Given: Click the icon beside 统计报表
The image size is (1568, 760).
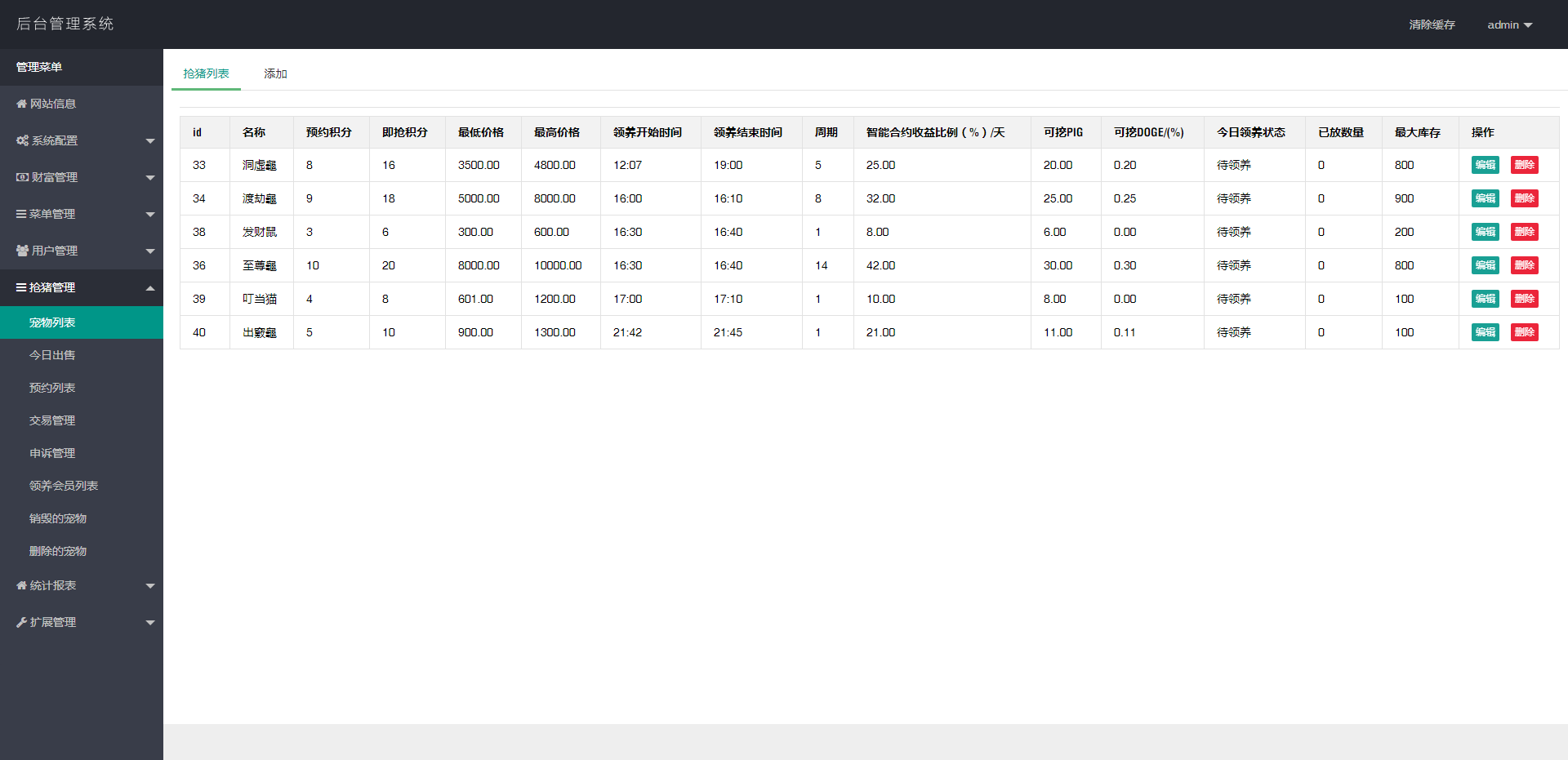Looking at the screenshot, I should click(x=21, y=585).
